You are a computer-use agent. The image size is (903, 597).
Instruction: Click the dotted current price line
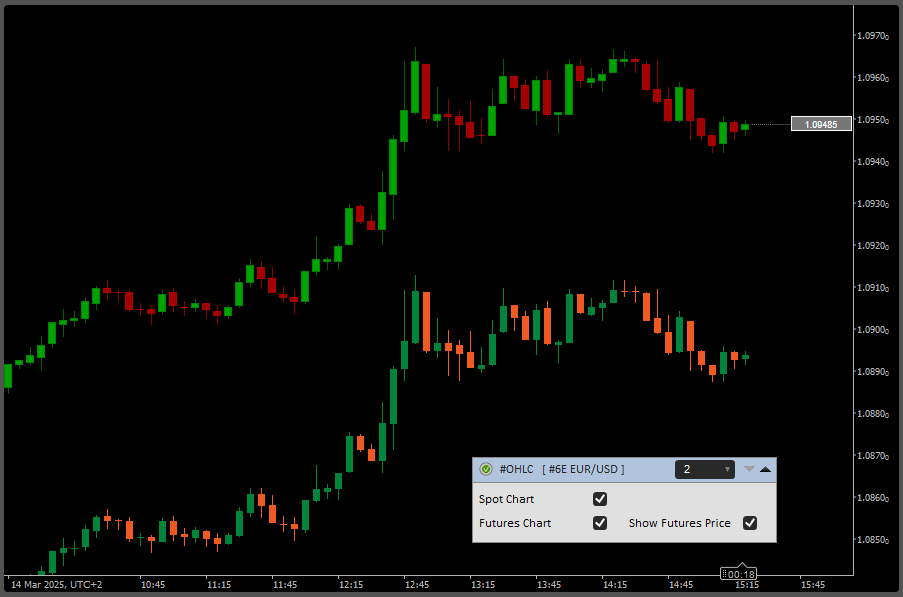[x=770, y=124]
